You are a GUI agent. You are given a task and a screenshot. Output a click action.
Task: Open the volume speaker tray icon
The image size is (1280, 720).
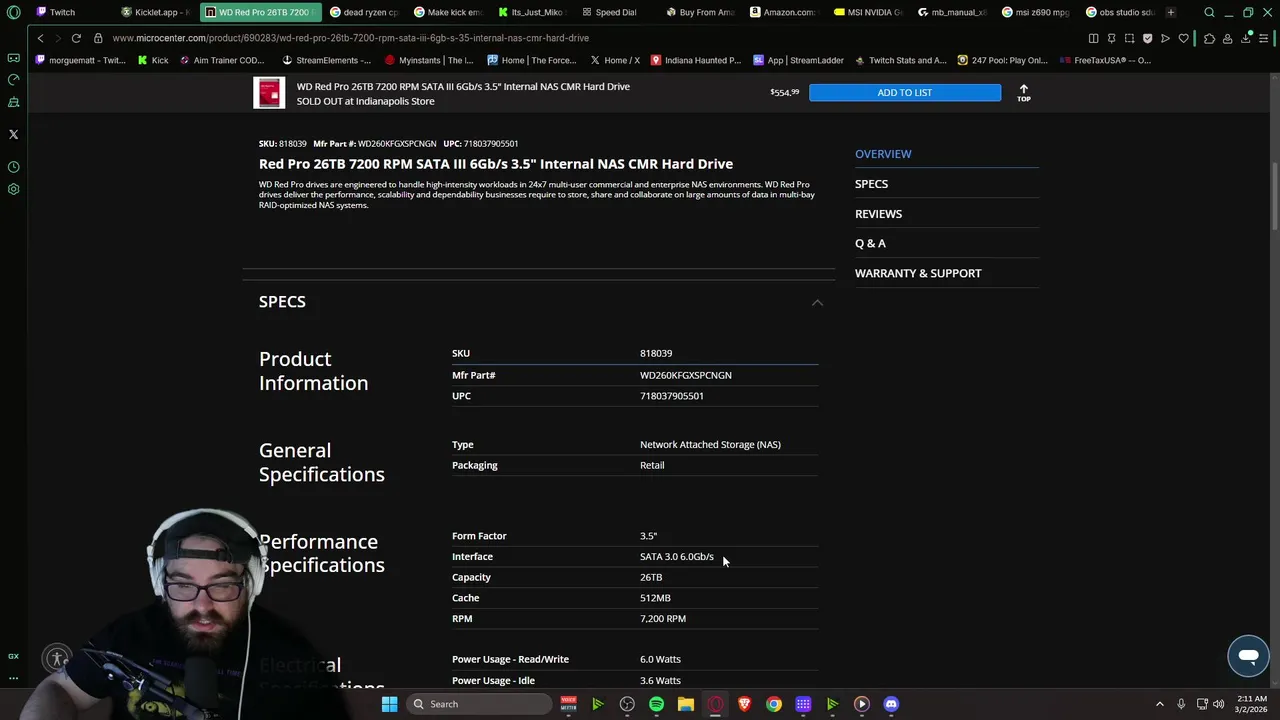tap(1218, 704)
